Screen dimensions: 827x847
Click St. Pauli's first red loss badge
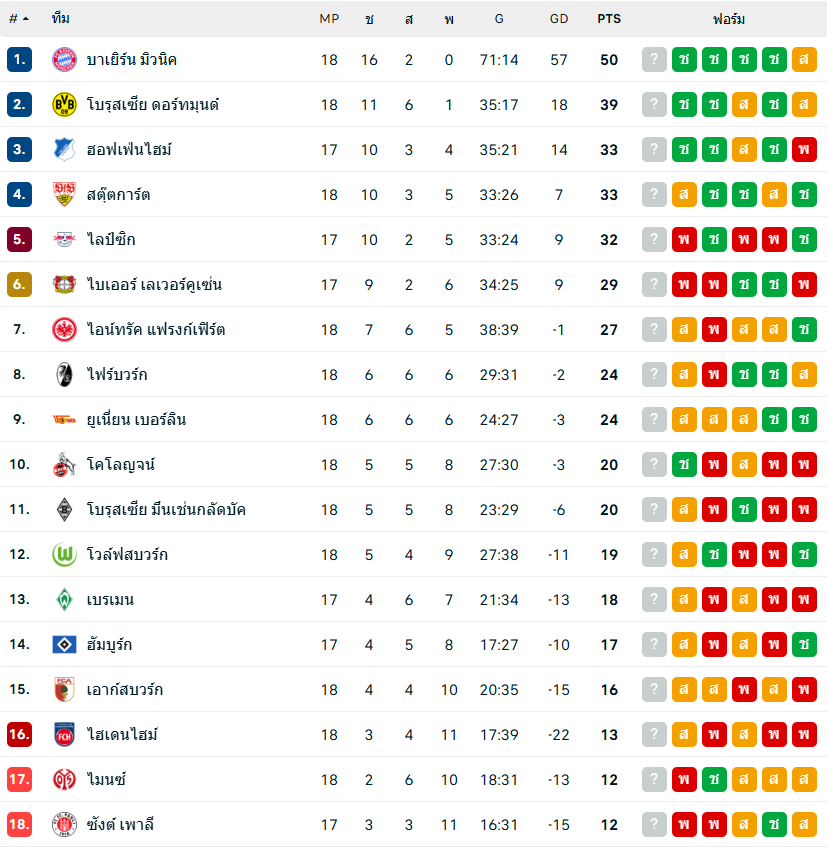(684, 825)
